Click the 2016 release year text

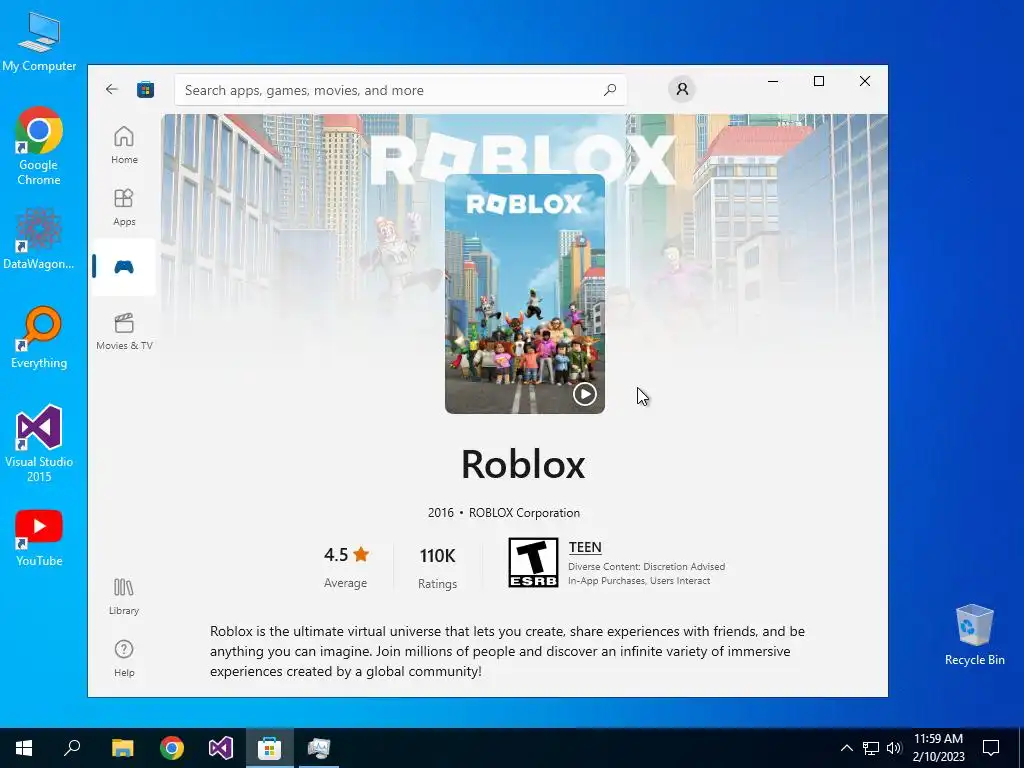click(x=441, y=513)
